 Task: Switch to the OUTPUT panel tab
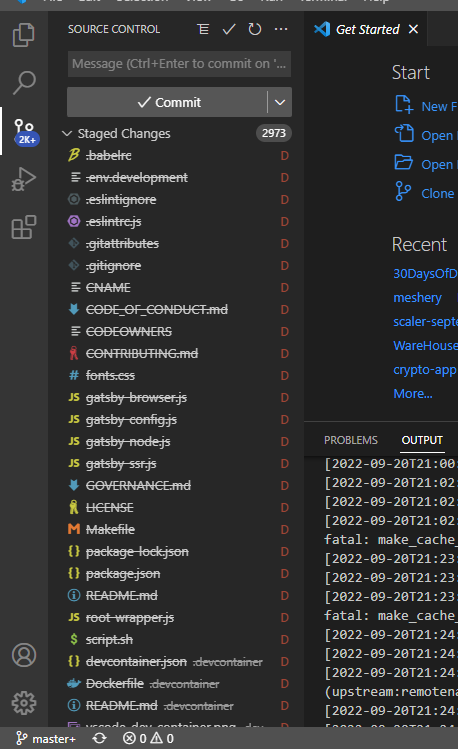(x=422, y=440)
